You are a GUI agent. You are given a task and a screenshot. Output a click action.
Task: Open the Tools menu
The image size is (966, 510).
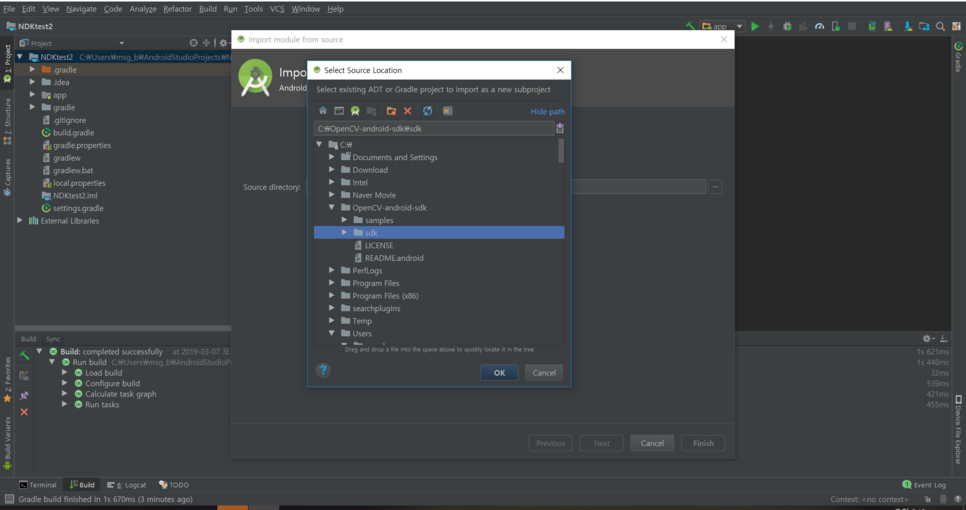click(253, 9)
